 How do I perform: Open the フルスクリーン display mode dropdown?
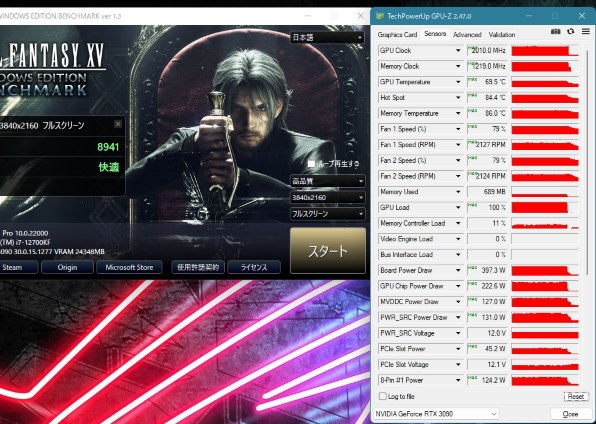(x=327, y=214)
